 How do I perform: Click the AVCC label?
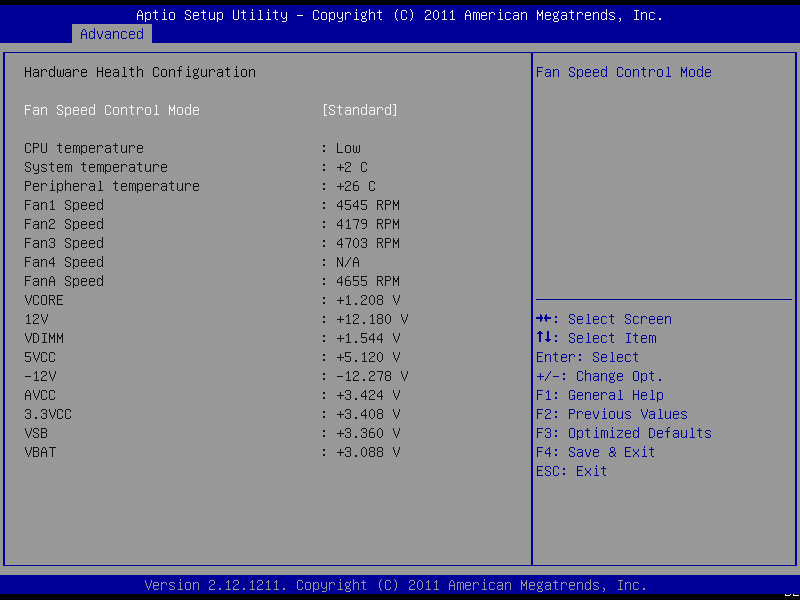click(x=40, y=395)
